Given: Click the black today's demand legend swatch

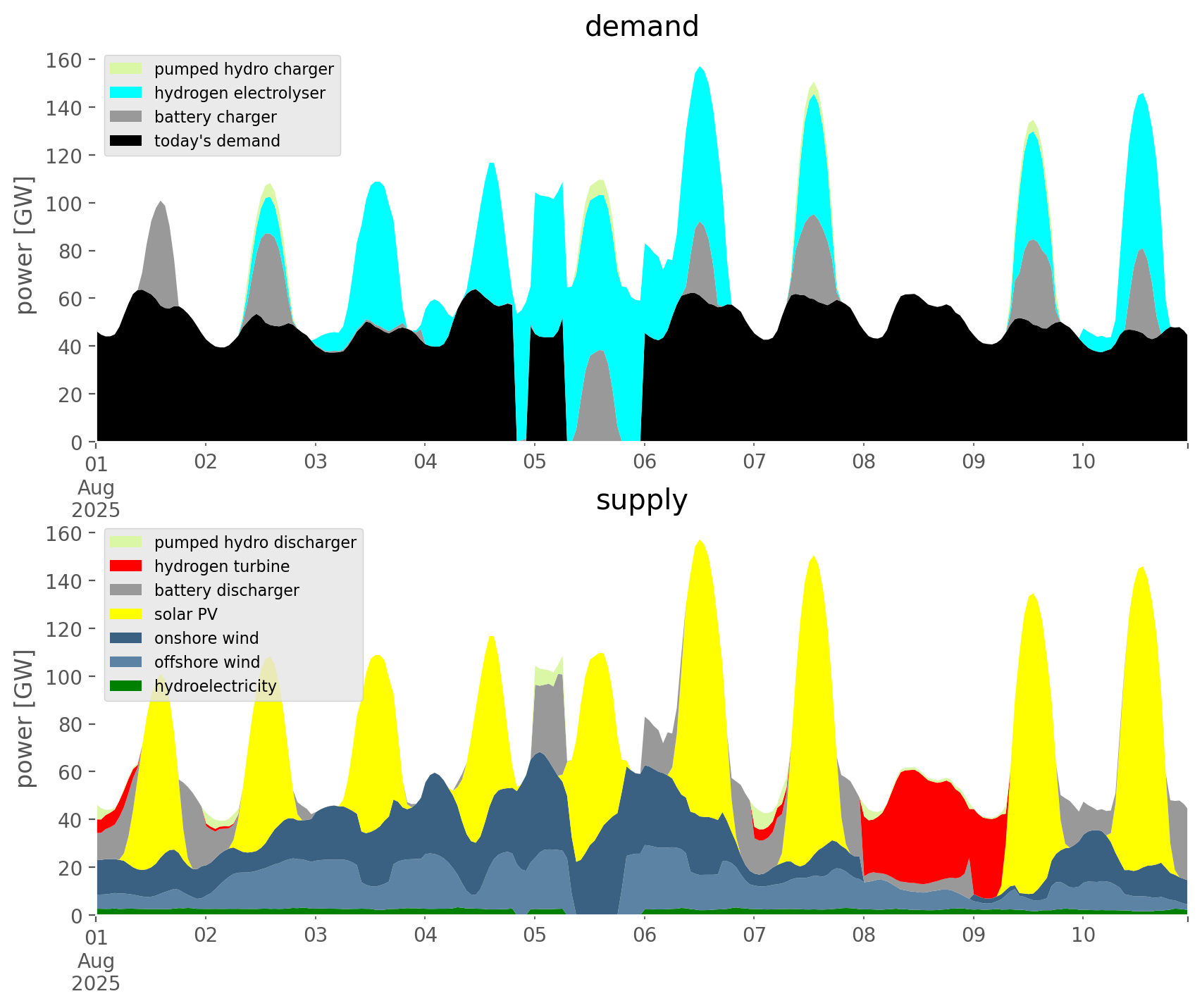Looking at the screenshot, I should [126, 141].
